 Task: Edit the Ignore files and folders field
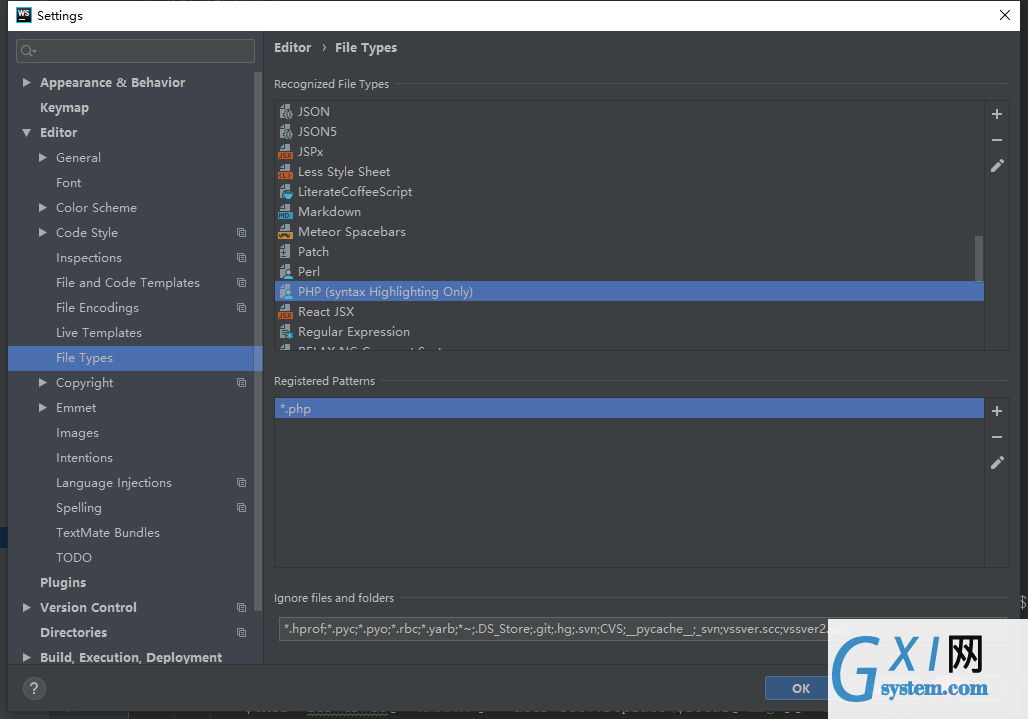(642, 629)
